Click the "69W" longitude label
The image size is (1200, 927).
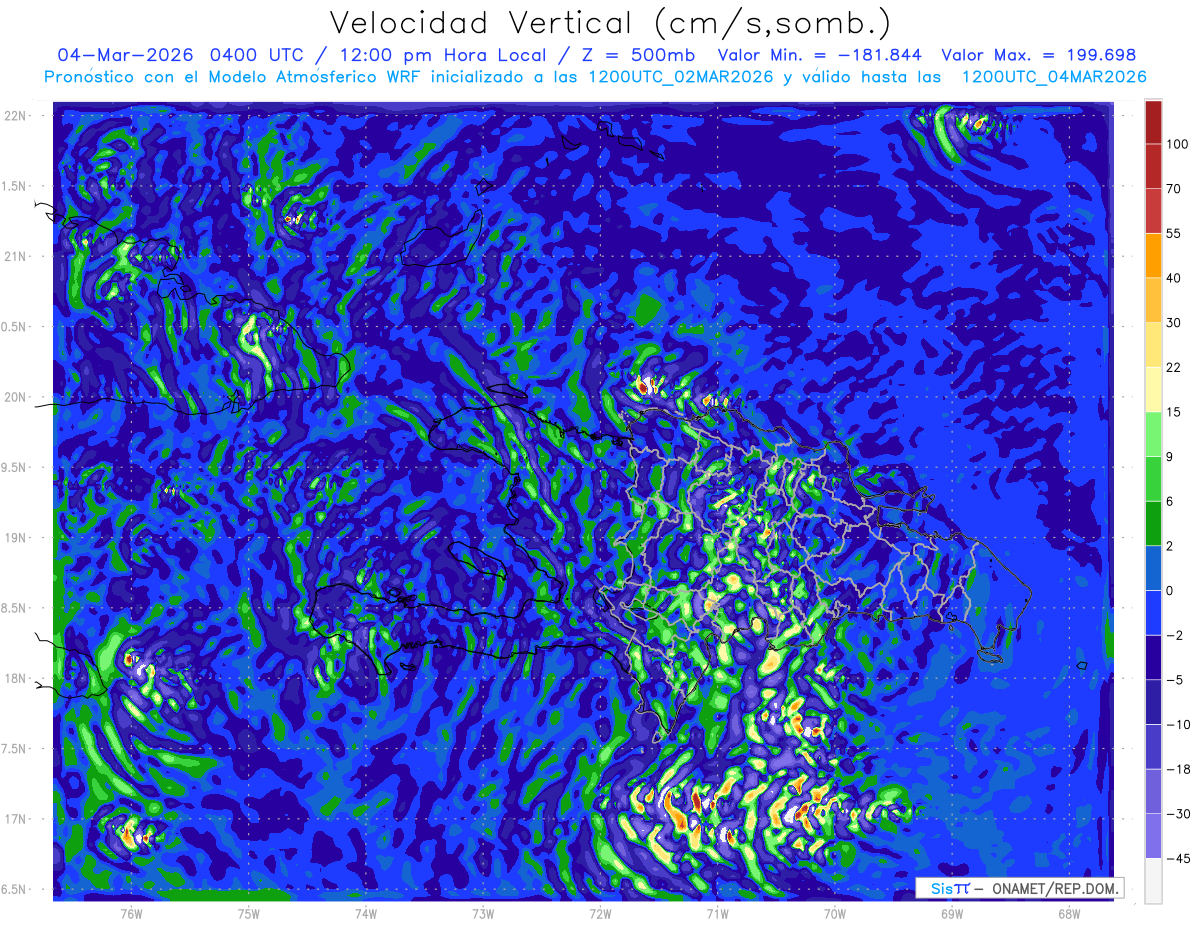[x=951, y=913]
